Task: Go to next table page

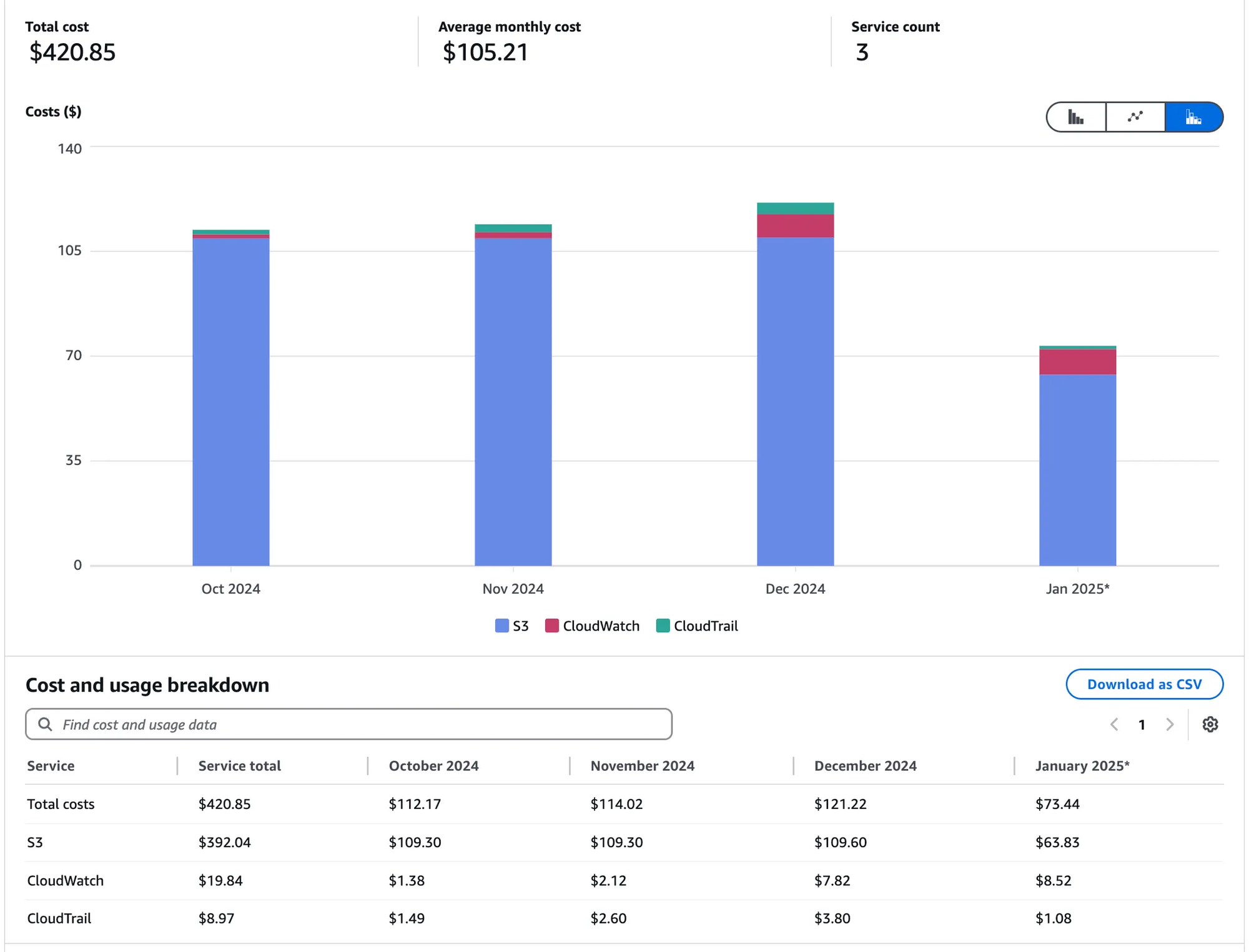Action: 1169,724
